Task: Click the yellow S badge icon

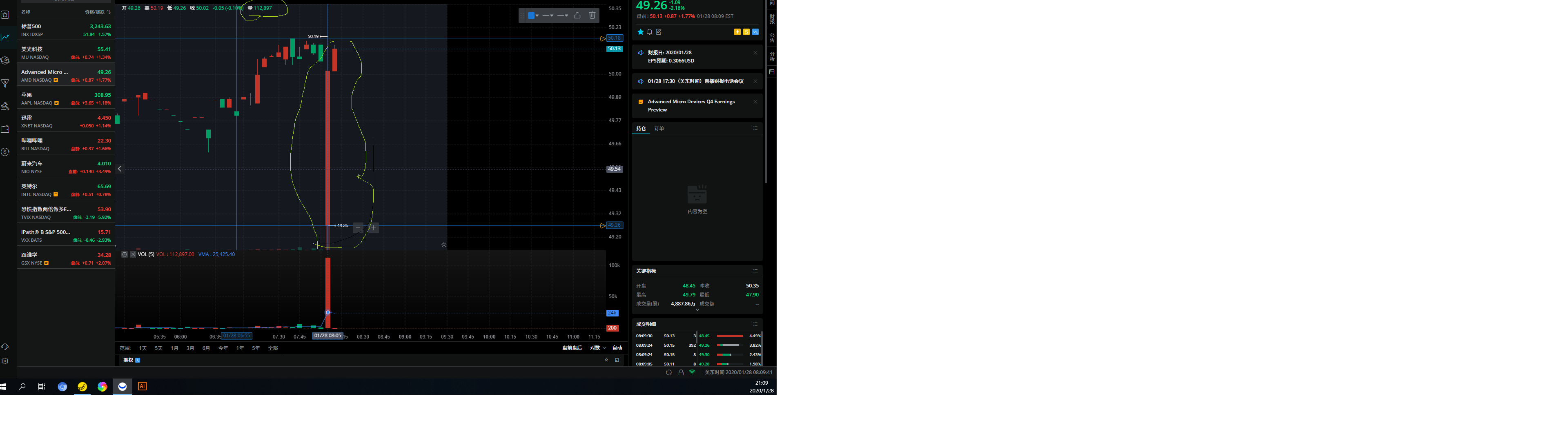Action: [x=746, y=32]
